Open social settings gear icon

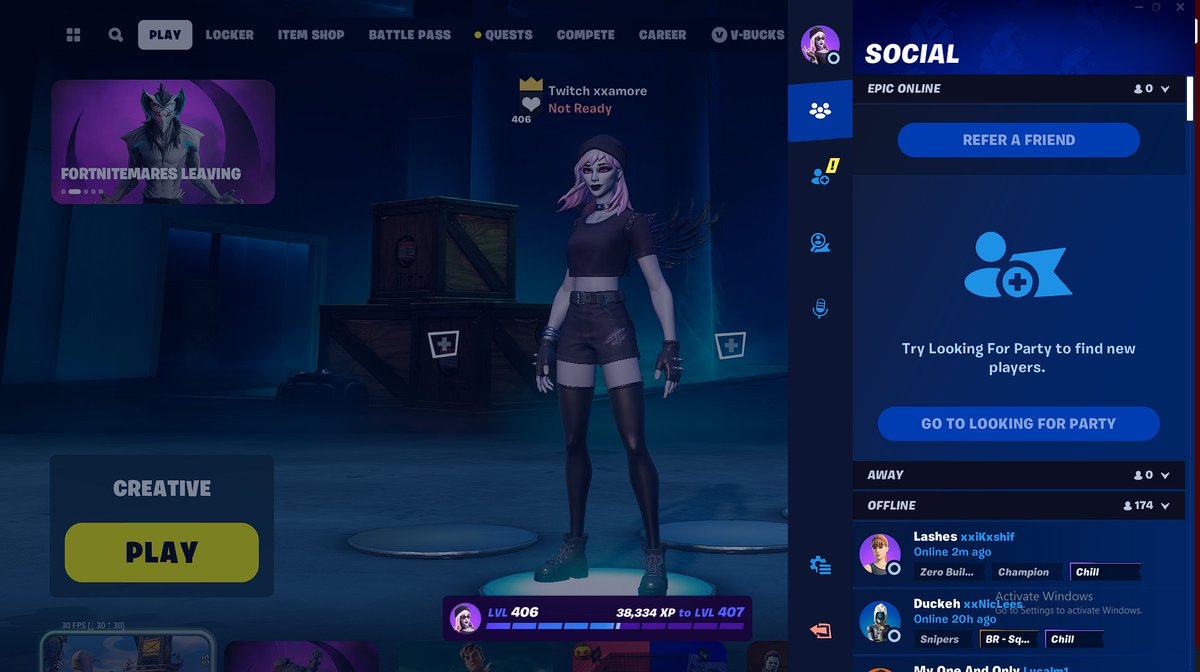[820, 566]
